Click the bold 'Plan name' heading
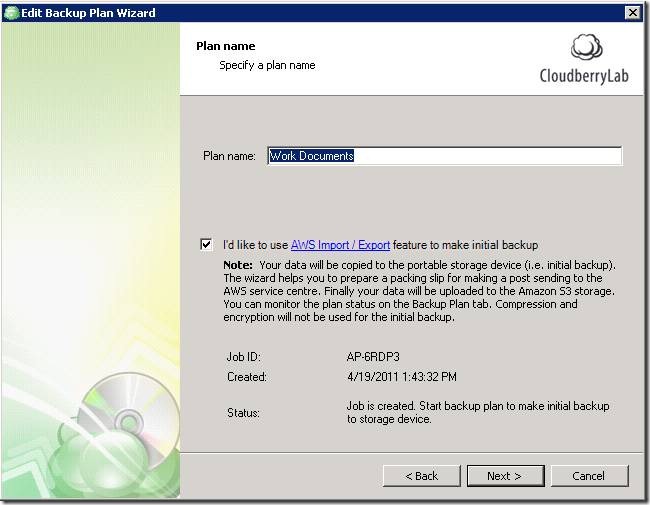This screenshot has height=505, width=650. 226,46
